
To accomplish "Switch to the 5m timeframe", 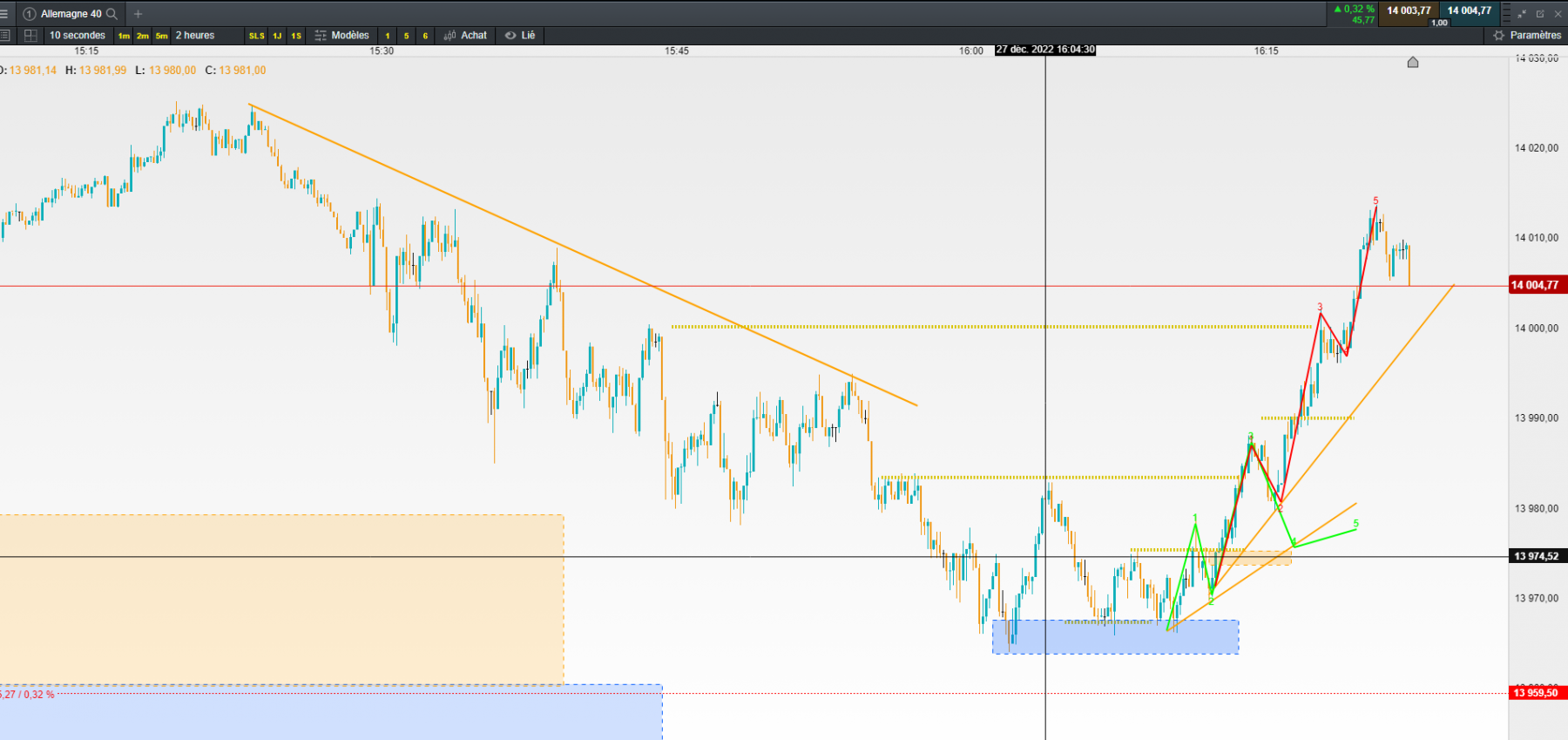I will point(162,36).
